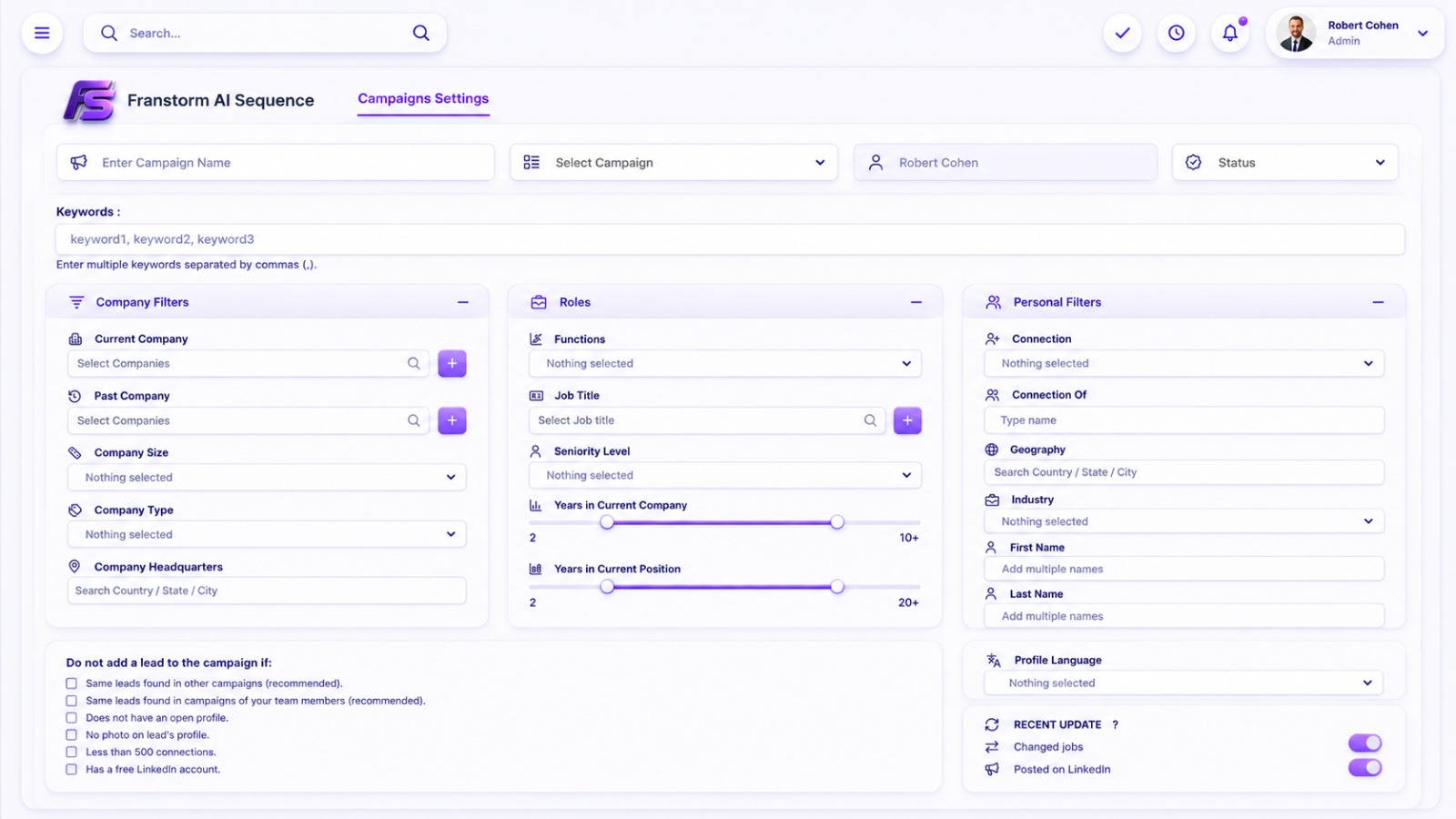Click the Company Filters funnel icon
This screenshot has width=1456, height=819.
(76, 302)
